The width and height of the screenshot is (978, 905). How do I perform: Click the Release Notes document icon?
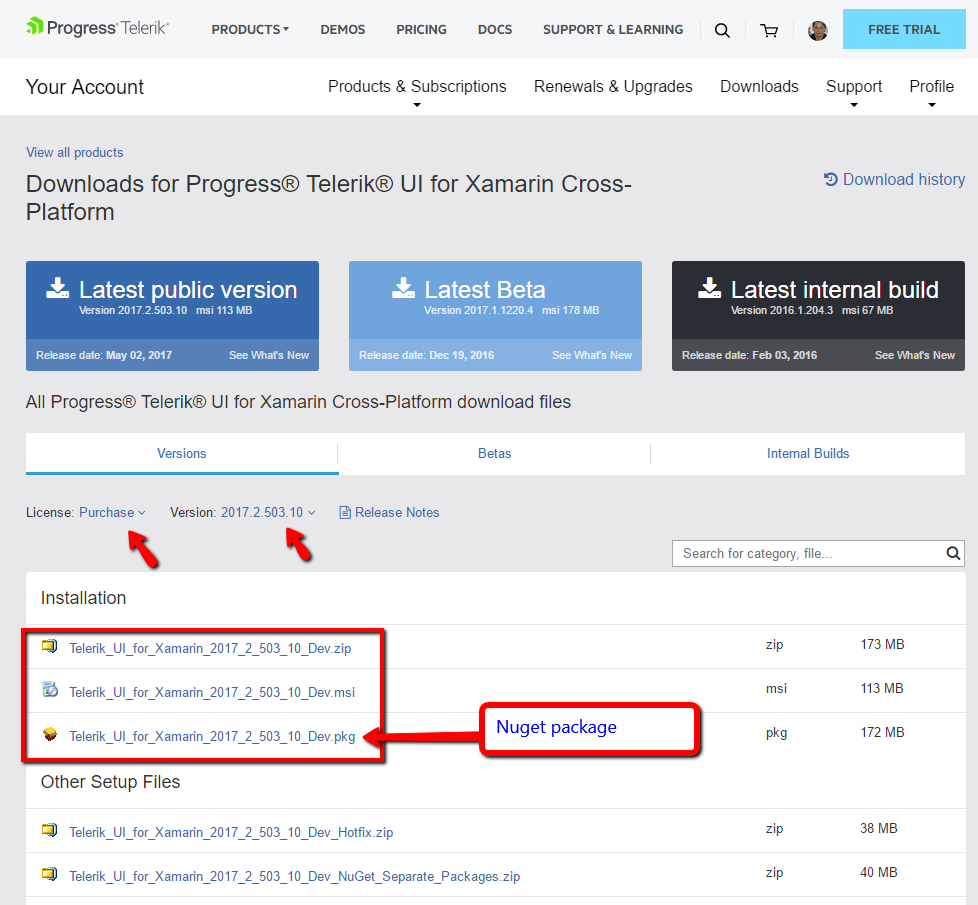pyautogui.click(x=344, y=513)
